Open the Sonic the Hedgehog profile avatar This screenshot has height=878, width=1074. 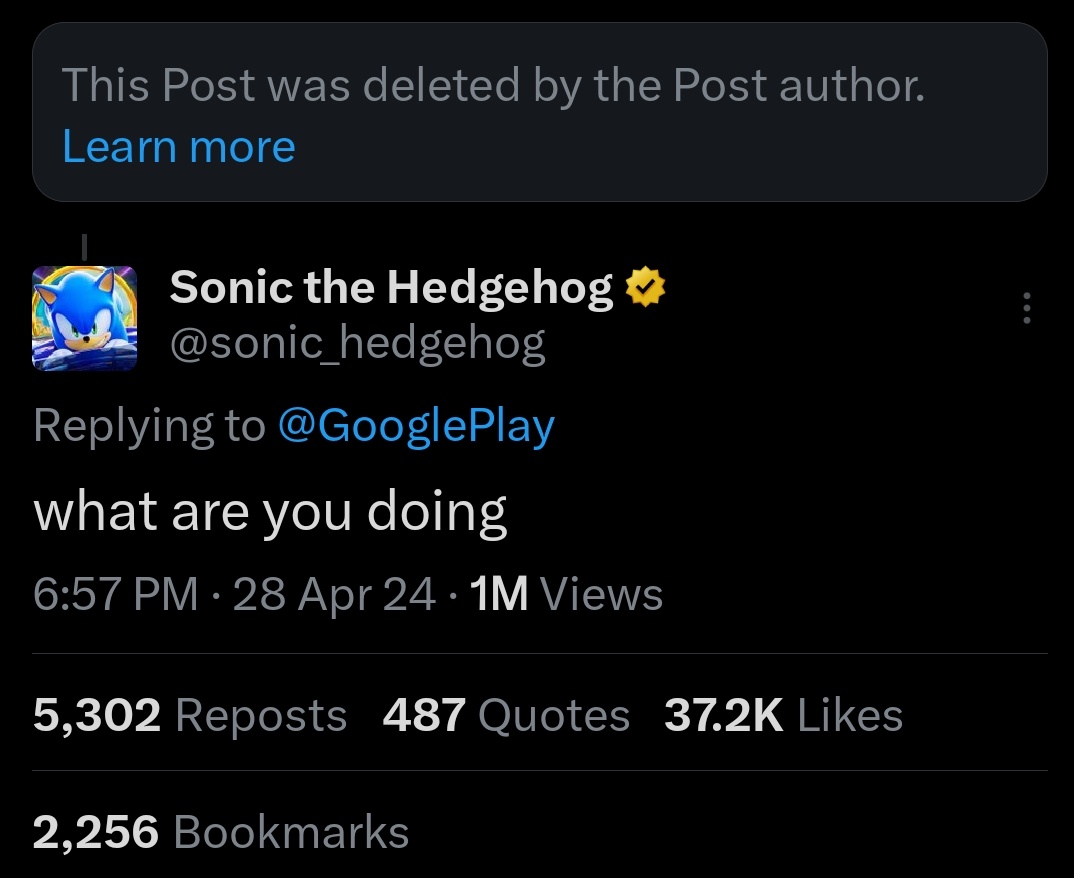(x=85, y=319)
